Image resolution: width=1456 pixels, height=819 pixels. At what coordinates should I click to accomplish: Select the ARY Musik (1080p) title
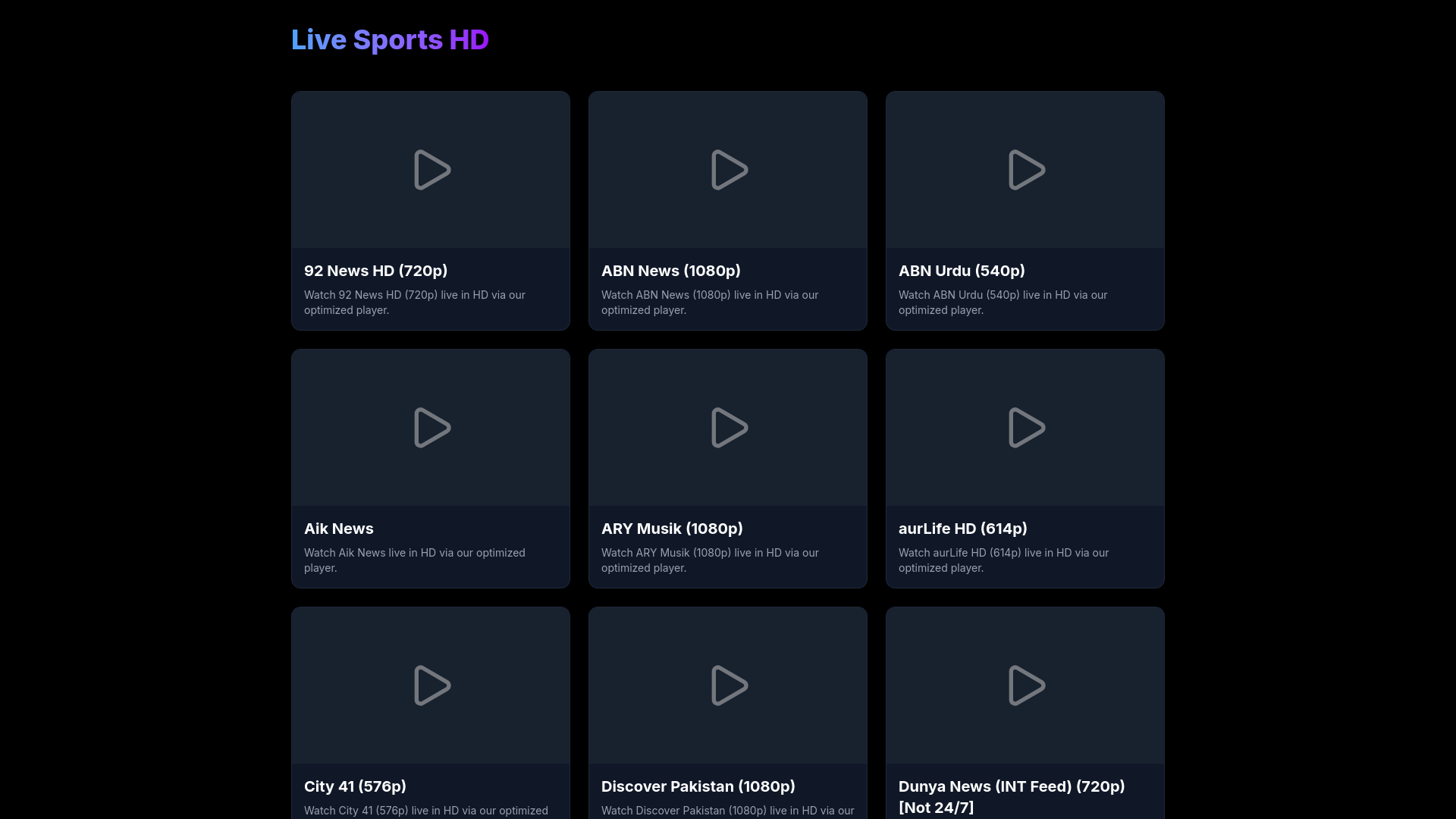coord(672,529)
